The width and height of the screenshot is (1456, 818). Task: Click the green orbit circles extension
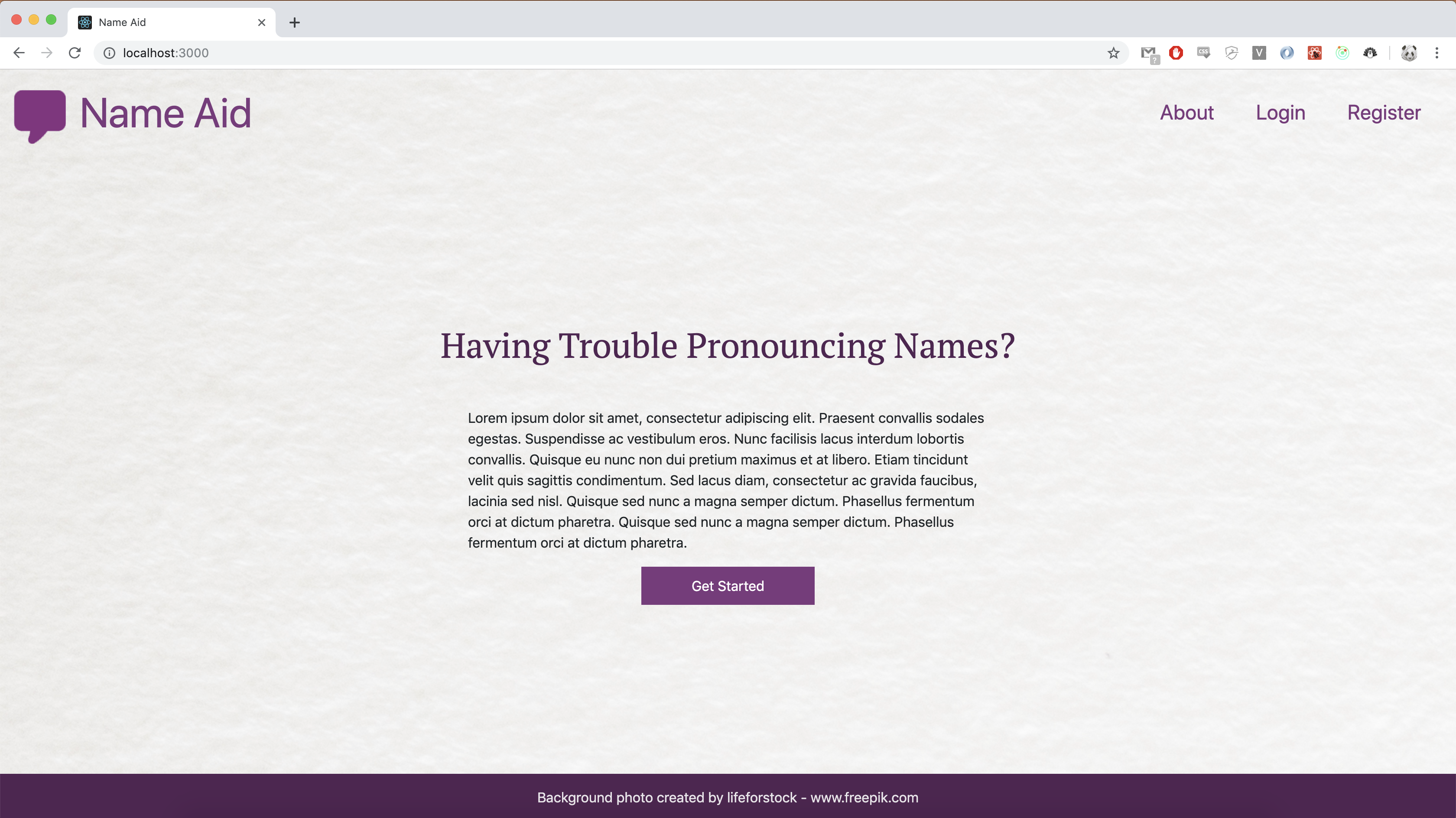(1342, 53)
